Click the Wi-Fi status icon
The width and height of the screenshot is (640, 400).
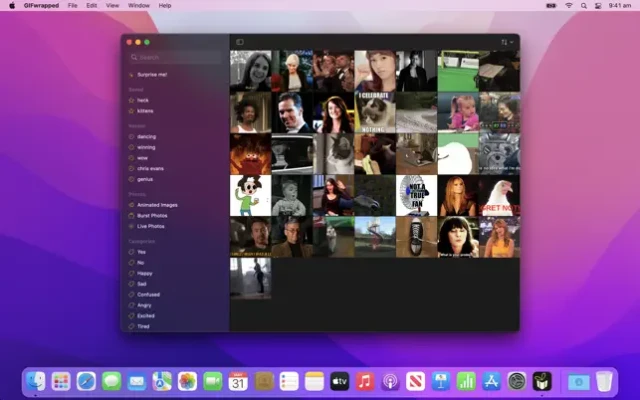coord(569,5)
